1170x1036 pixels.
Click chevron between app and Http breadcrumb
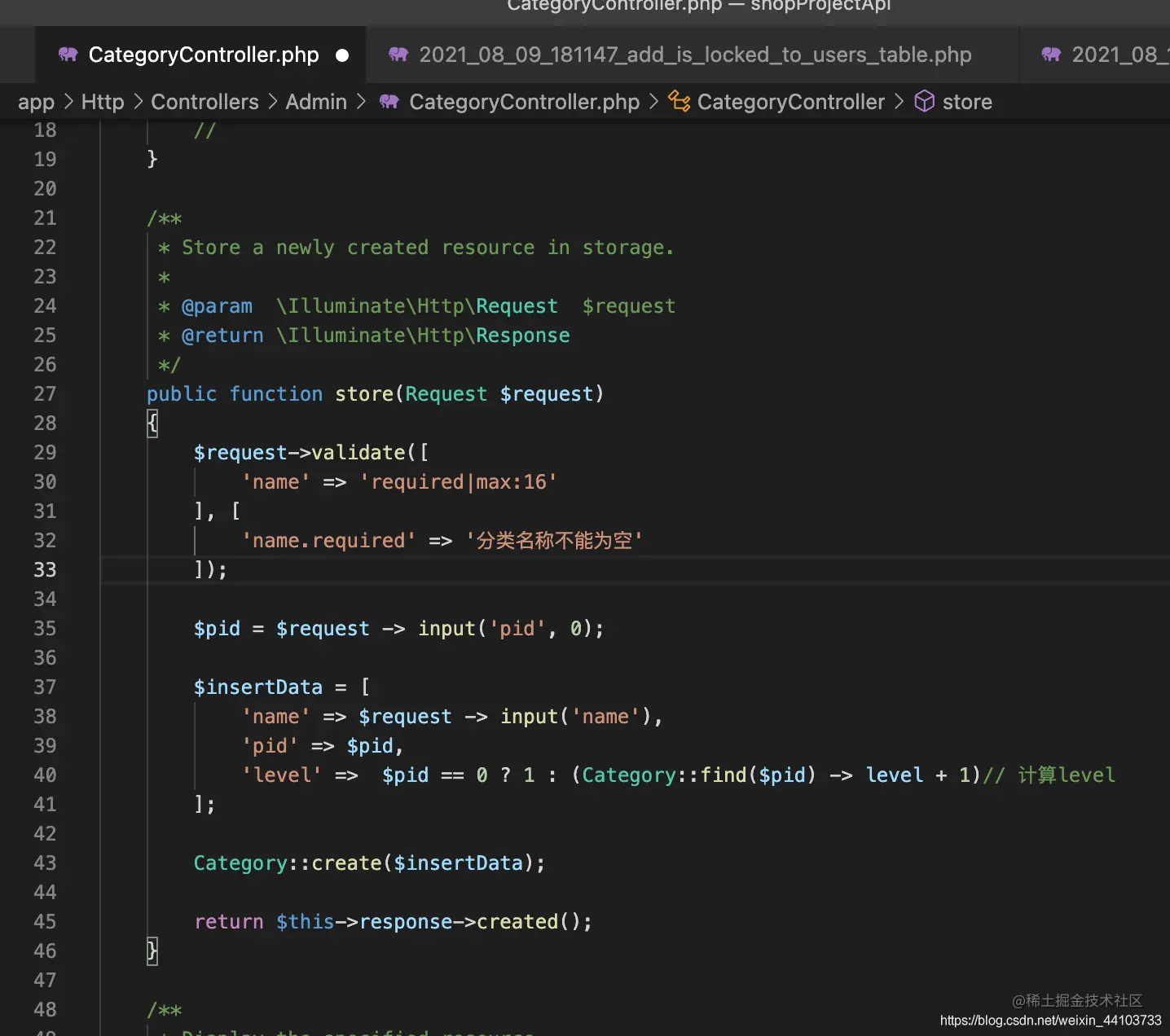click(68, 102)
